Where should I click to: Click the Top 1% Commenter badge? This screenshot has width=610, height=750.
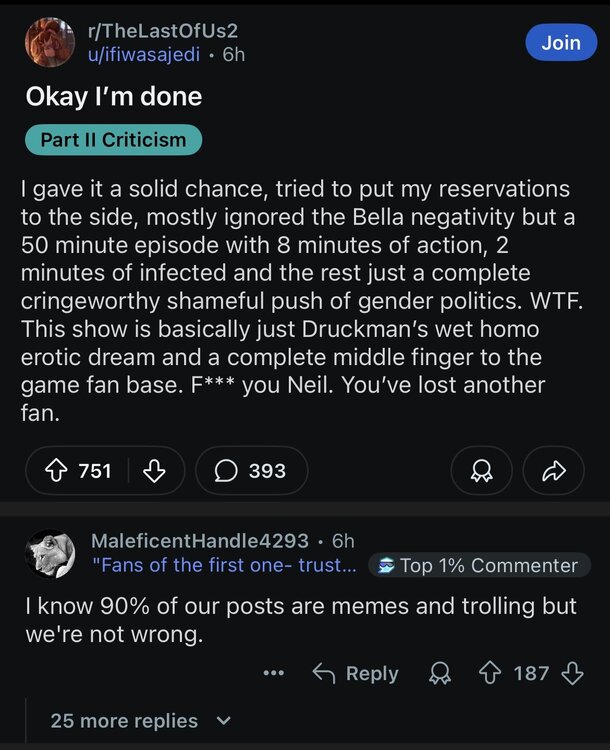(478, 565)
